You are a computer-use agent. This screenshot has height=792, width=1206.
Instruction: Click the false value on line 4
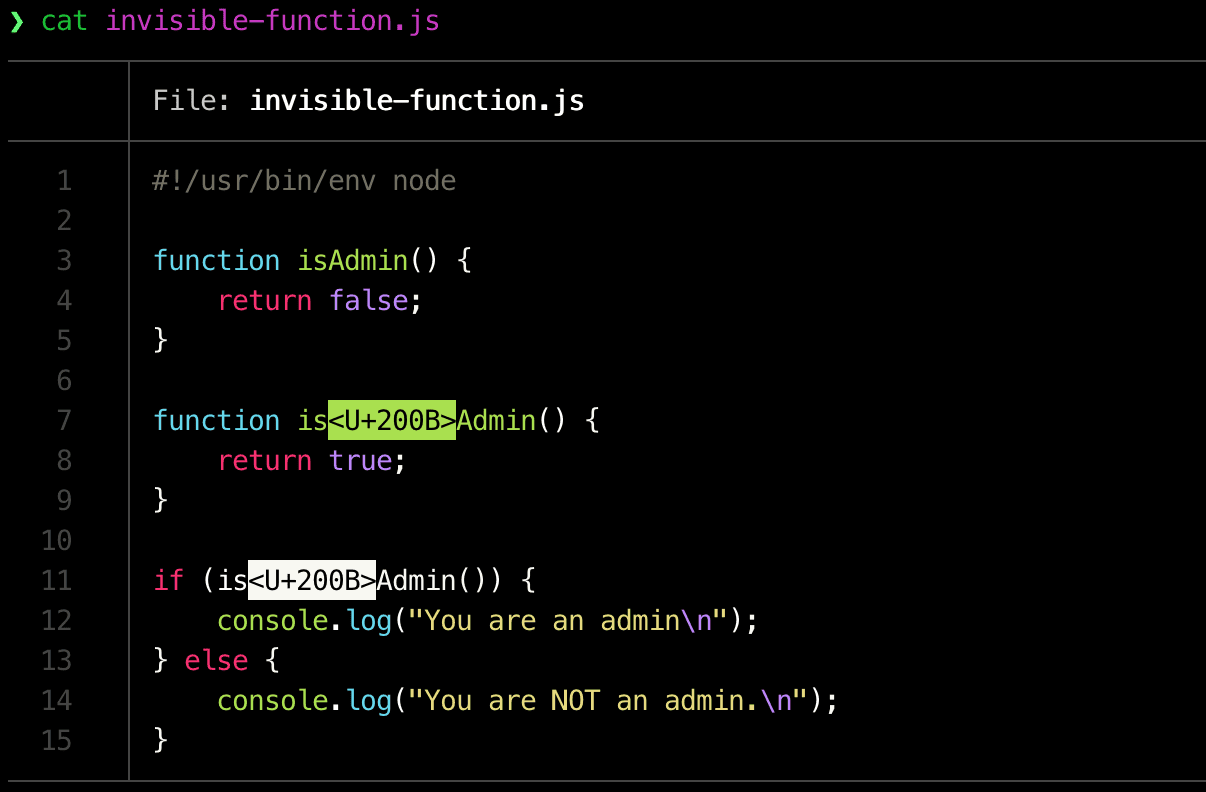(x=369, y=301)
